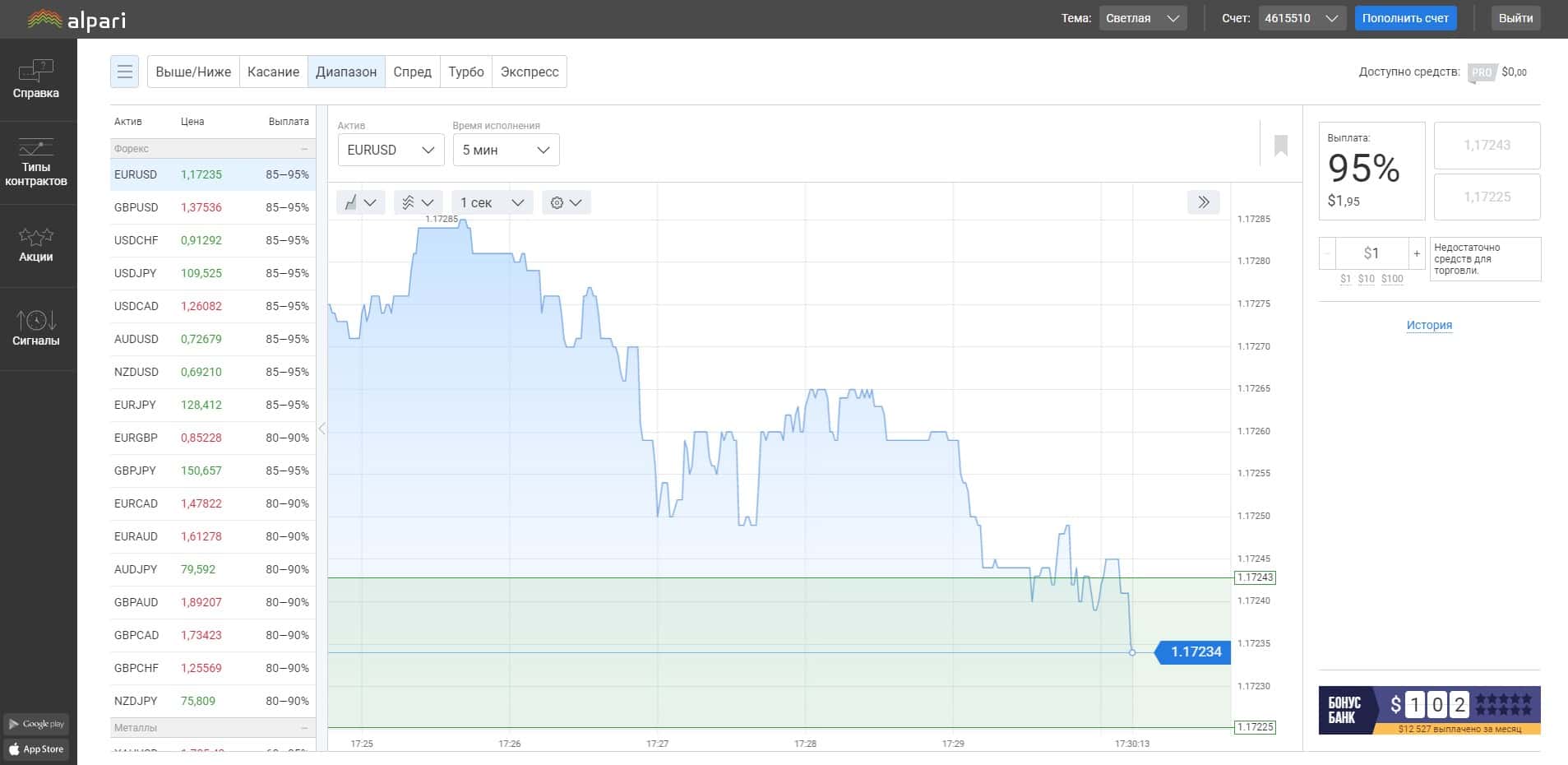Open the История link
This screenshot has height=765, width=1568.
tap(1429, 325)
